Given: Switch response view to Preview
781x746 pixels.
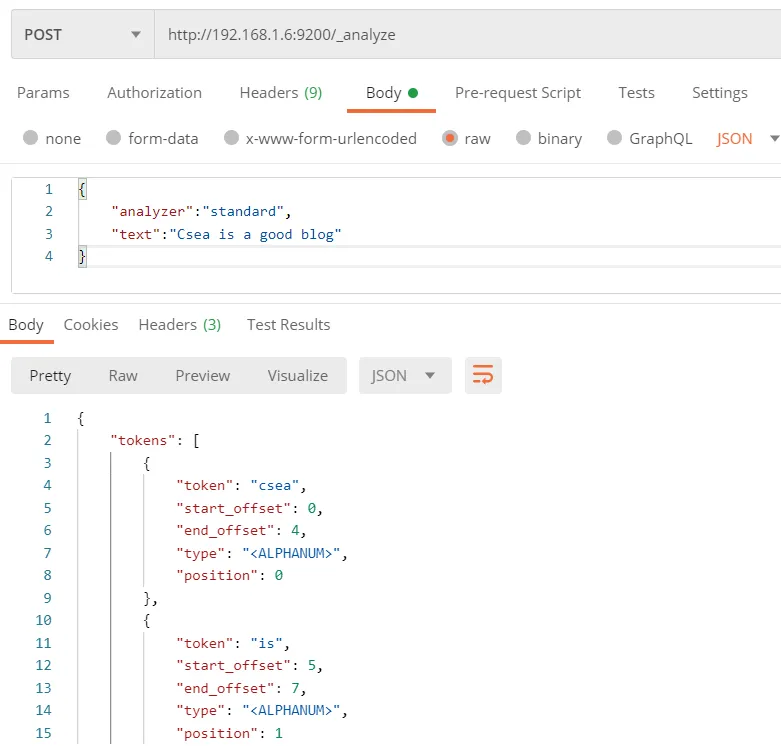Looking at the screenshot, I should point(202,376).
